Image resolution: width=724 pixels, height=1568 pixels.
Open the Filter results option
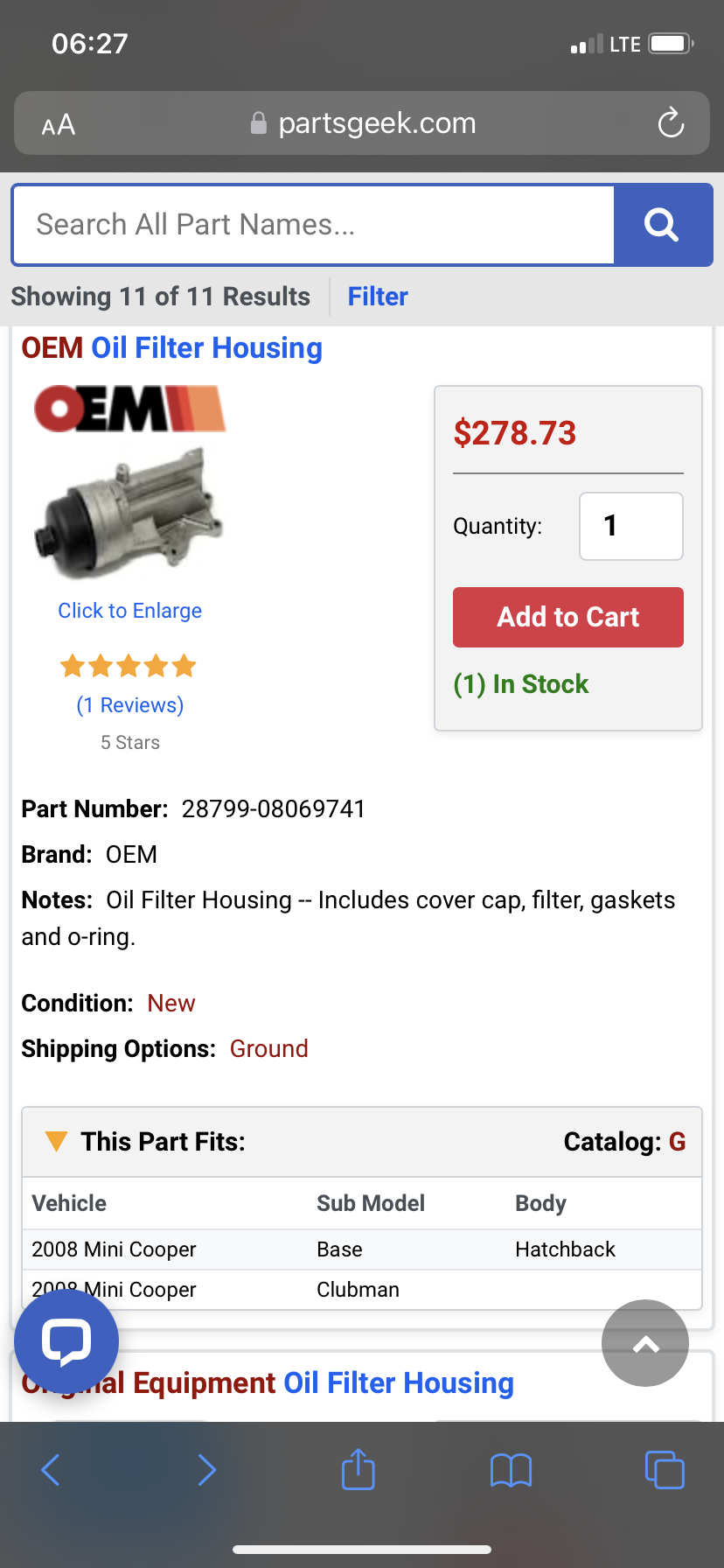coord(378,297)
